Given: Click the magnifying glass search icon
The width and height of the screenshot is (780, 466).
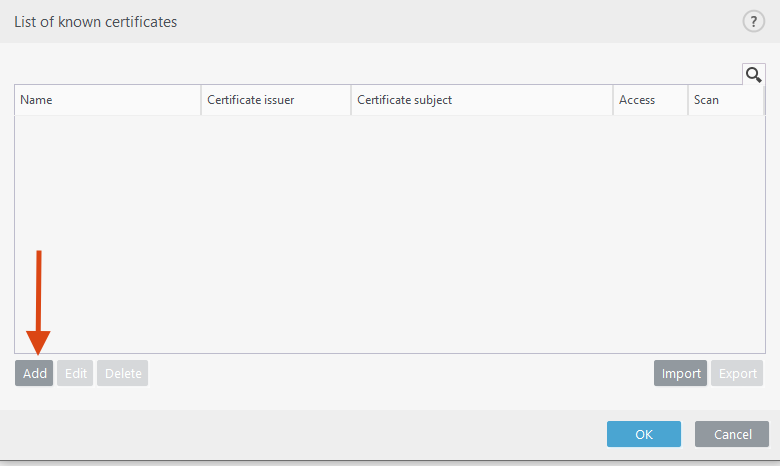Looking at the screenshot, I should pos(753,74).
